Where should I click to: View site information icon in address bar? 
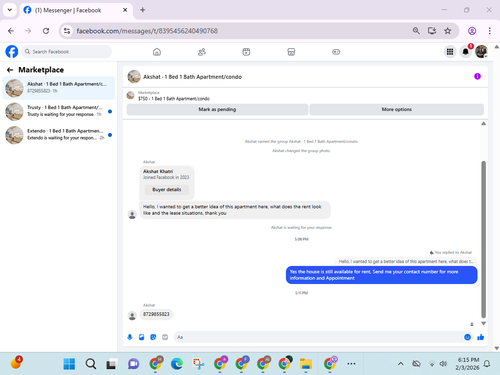click(x=67, y=31)
